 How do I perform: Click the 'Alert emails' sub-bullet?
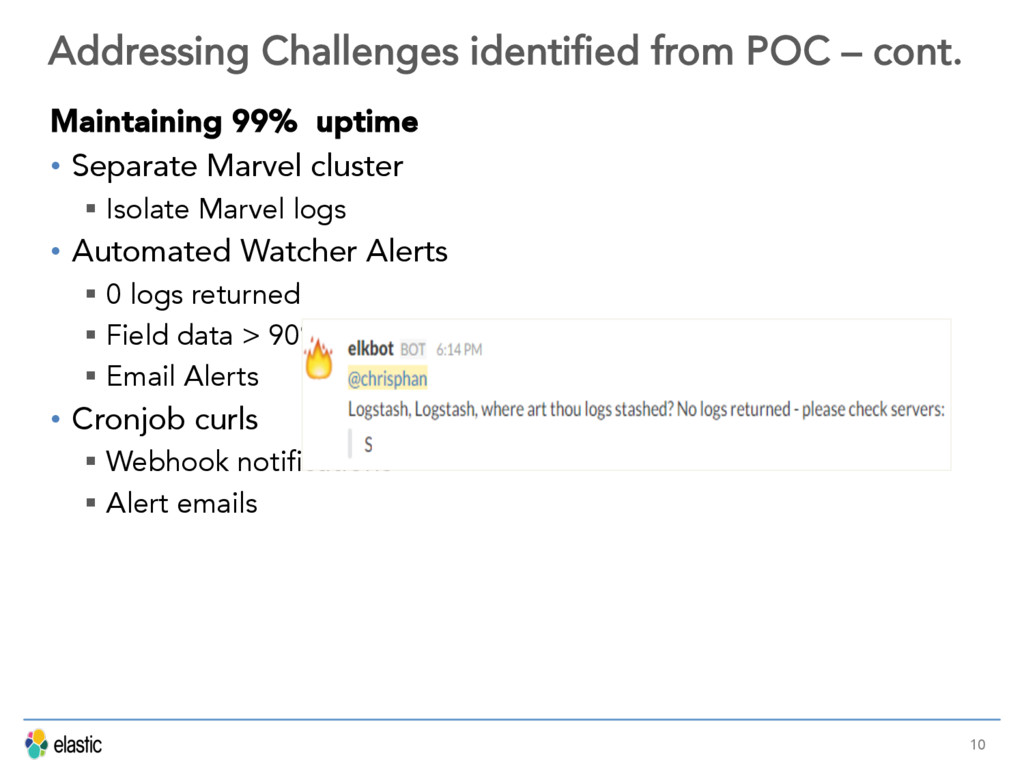pos(182,504)
